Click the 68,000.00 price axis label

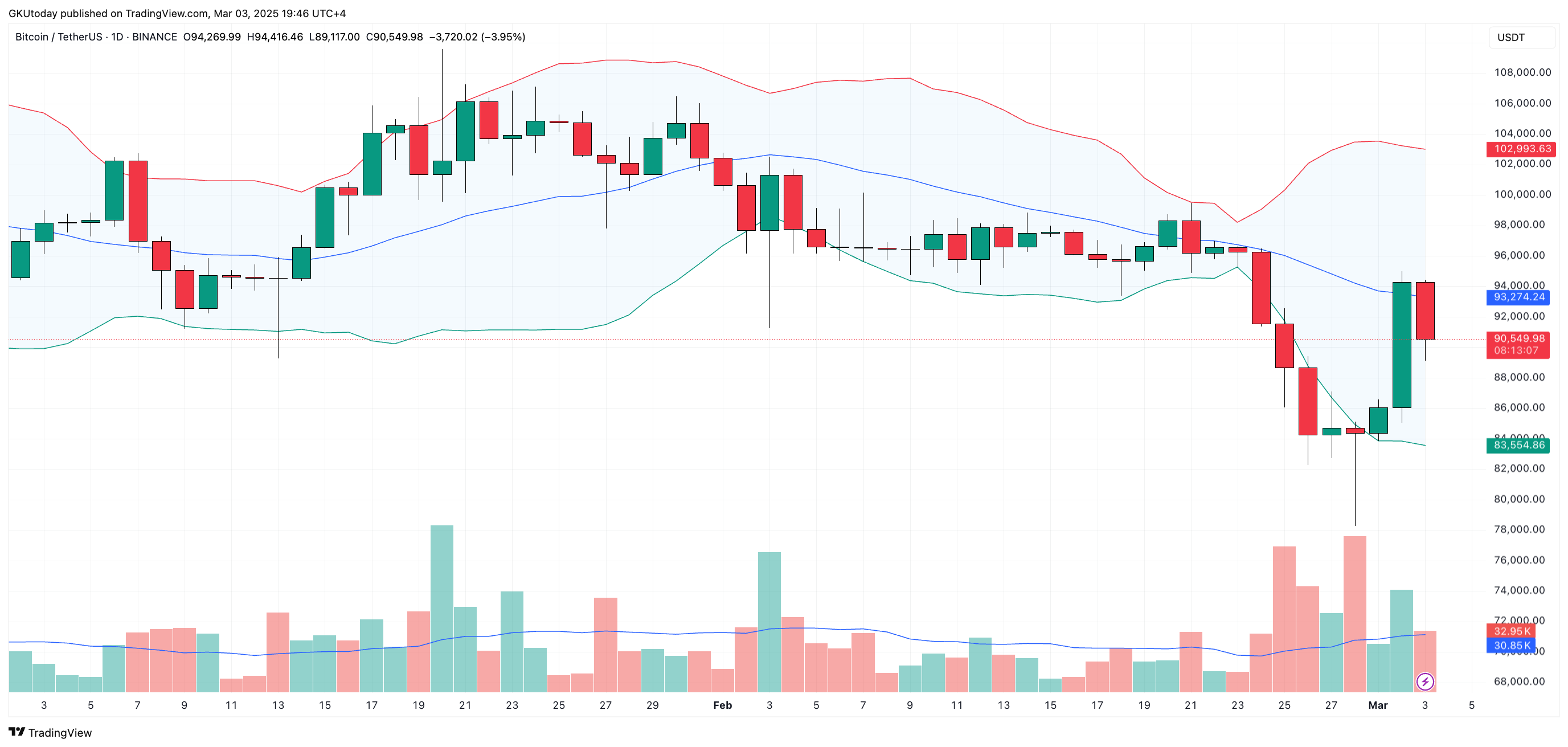point(1520,681)
